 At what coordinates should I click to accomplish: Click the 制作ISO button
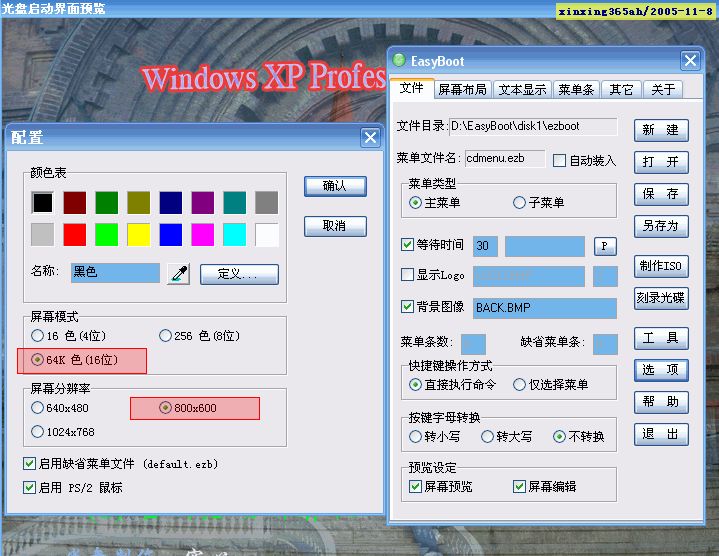tap(661, 266)
